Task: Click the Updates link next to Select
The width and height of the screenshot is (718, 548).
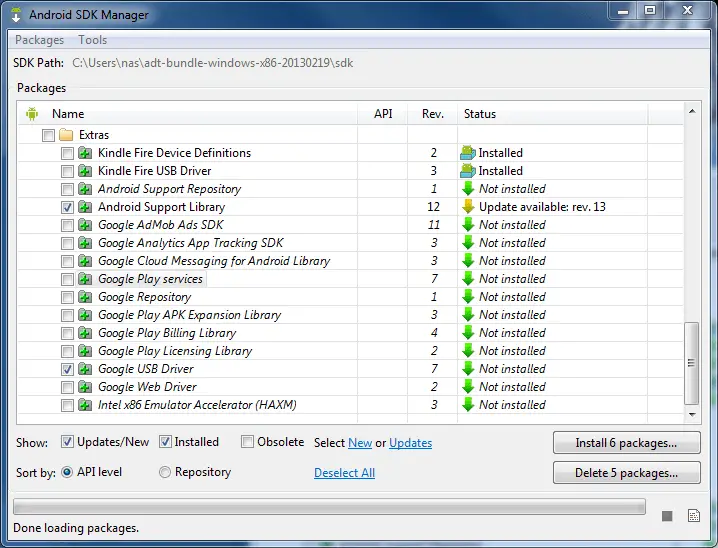Action: (410, 443)
